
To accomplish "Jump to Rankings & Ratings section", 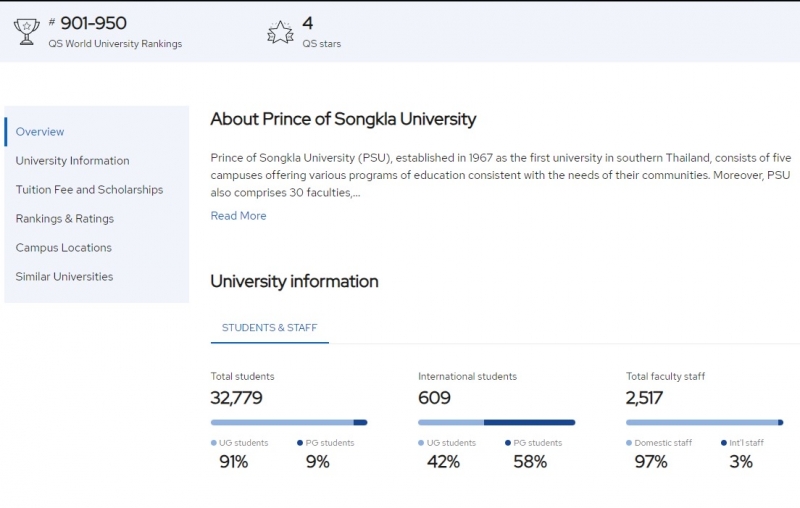I will [65, 219].
